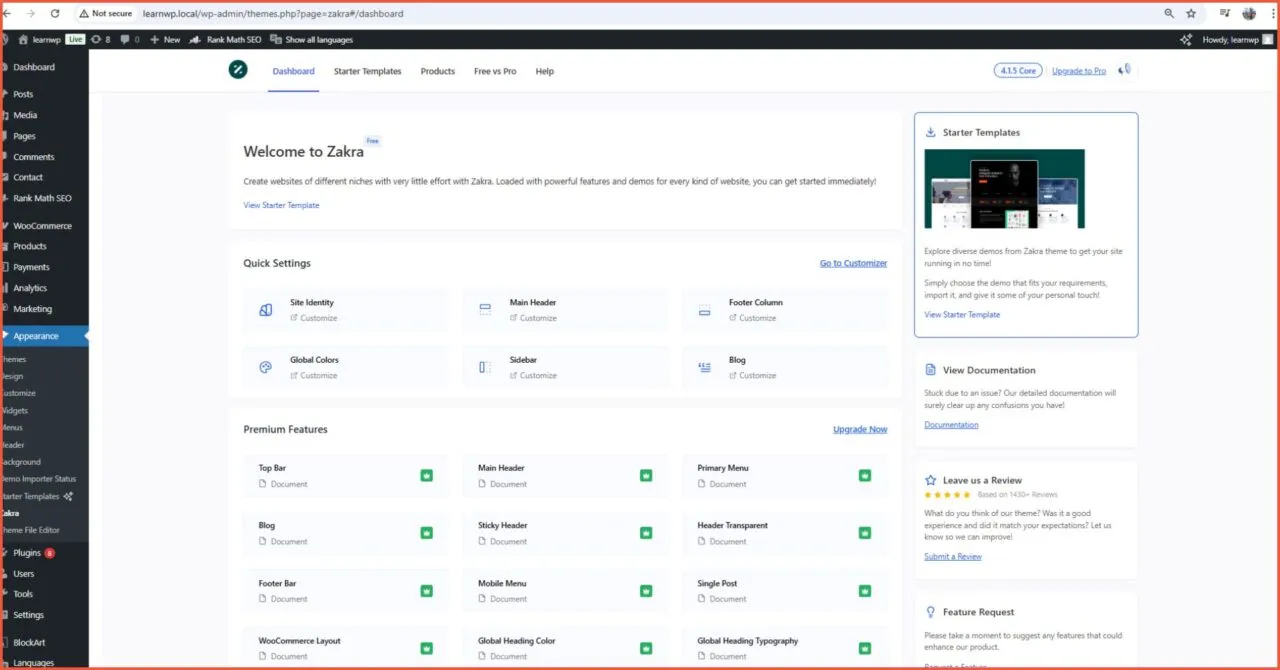Open the New content dropdown in admin bar
The image size is (1280, 670).
[165, 39]
